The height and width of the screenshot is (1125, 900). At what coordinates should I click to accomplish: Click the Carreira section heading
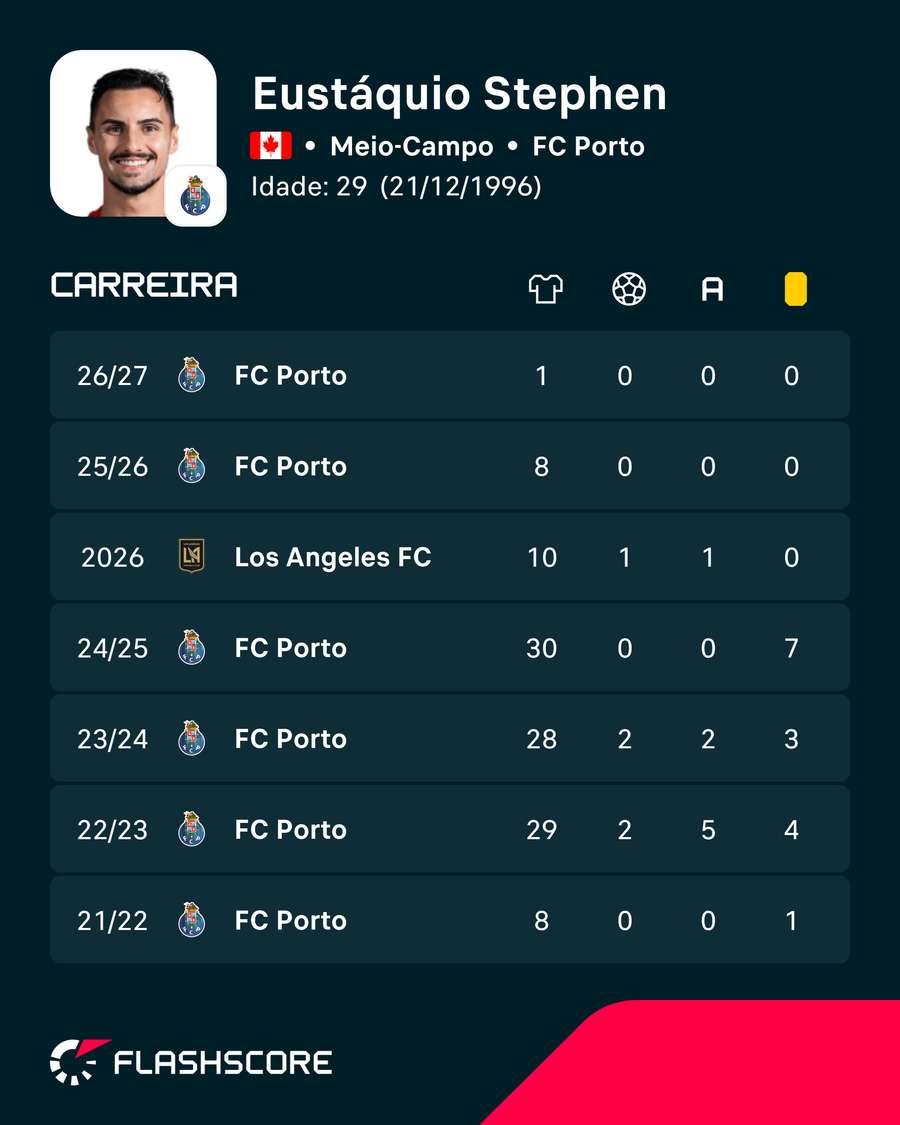click(144, 285)
